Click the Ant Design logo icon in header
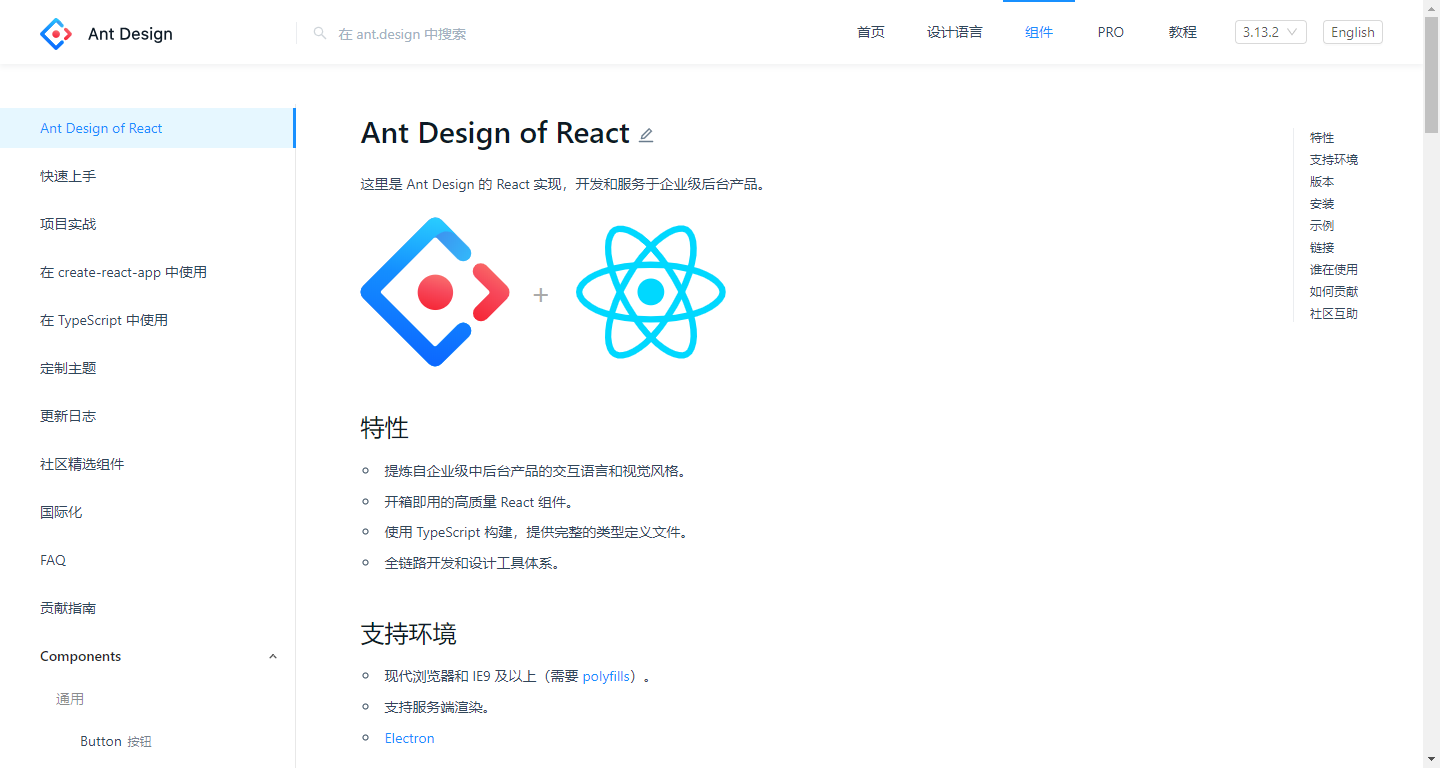 (56, 33)
